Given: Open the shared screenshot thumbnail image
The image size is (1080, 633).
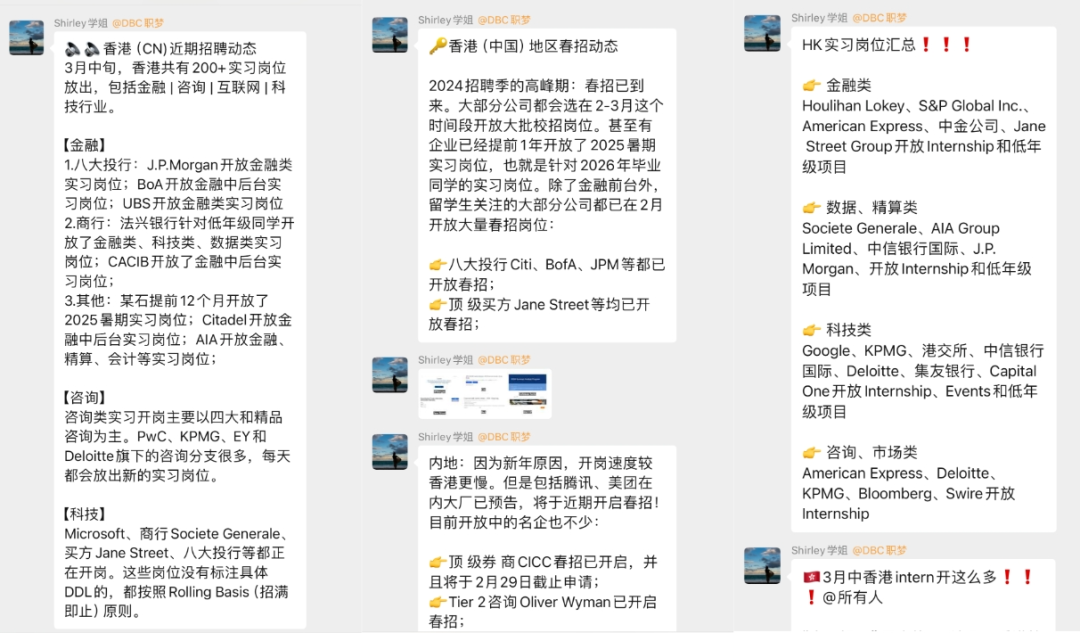Looking at the screenshot, I should (485, 394).
